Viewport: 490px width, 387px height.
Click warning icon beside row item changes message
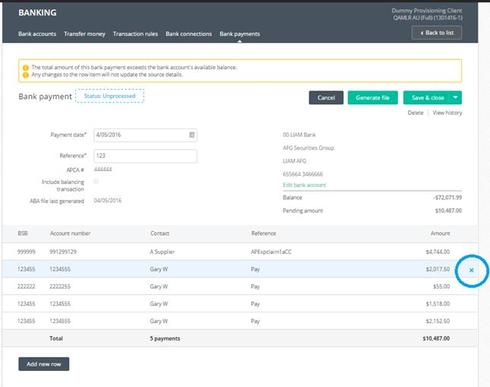coord(26,75)
